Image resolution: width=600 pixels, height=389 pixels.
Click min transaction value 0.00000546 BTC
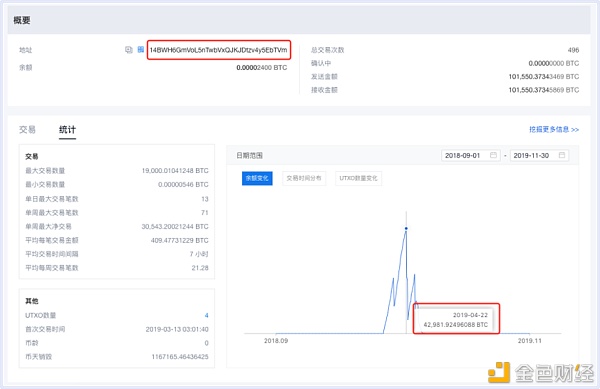(x=183, y=185)
